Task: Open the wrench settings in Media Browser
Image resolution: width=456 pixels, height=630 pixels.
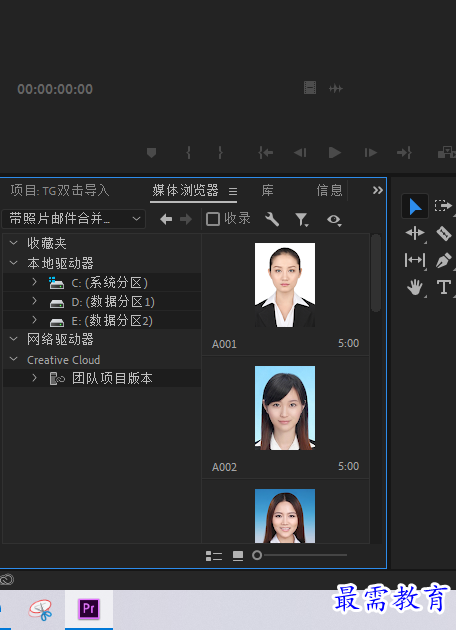Action: click(272, 219)
